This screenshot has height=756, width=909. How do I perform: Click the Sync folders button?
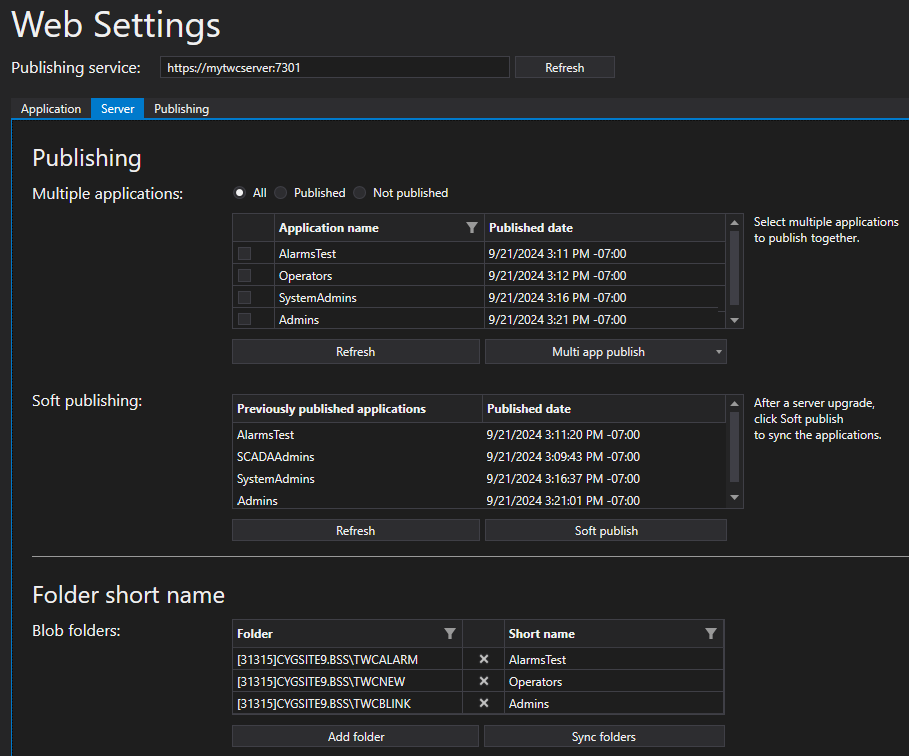click(604, 736)
